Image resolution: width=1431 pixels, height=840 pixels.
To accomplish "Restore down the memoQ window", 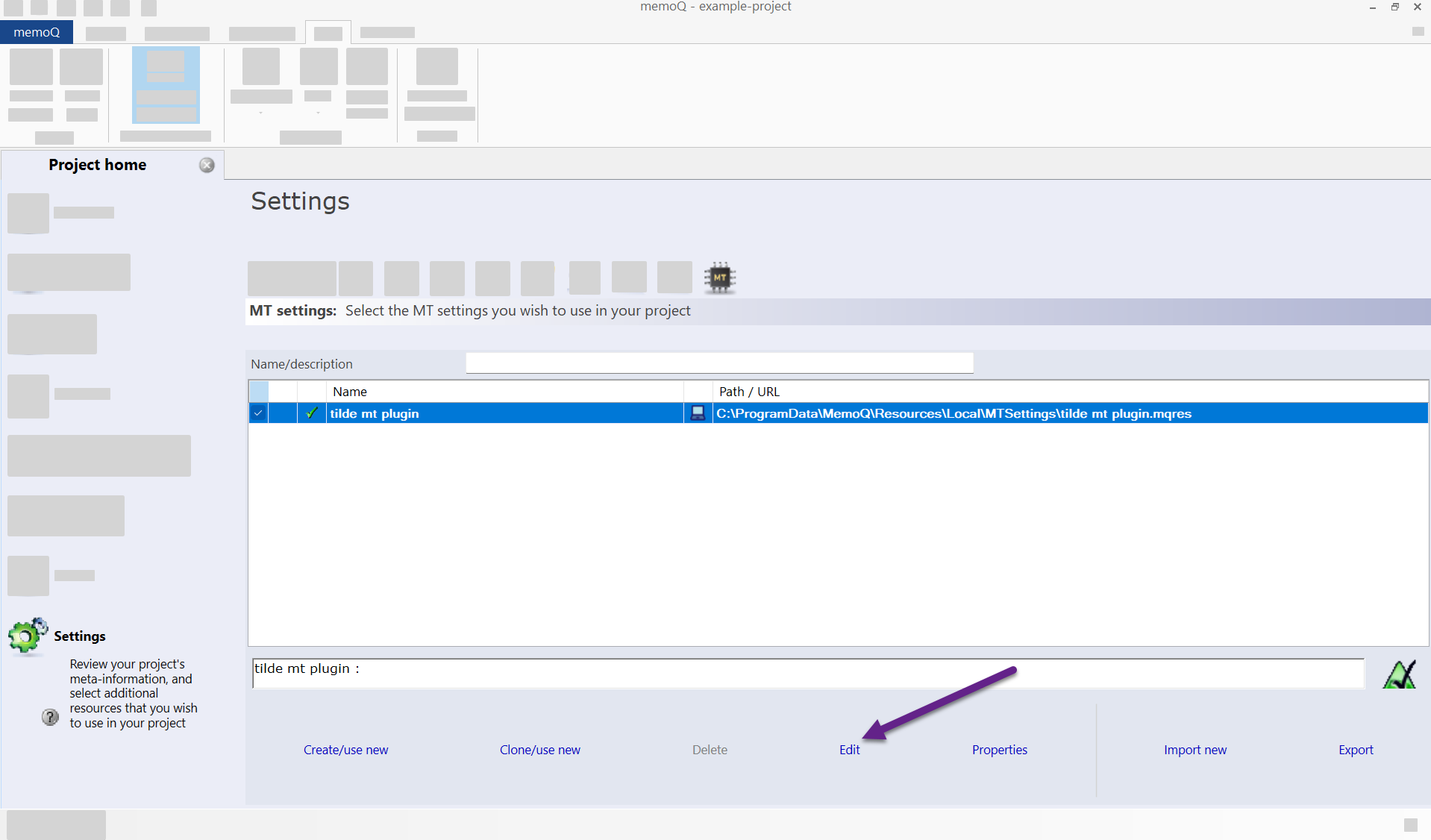I will (x=1394, y=7).
